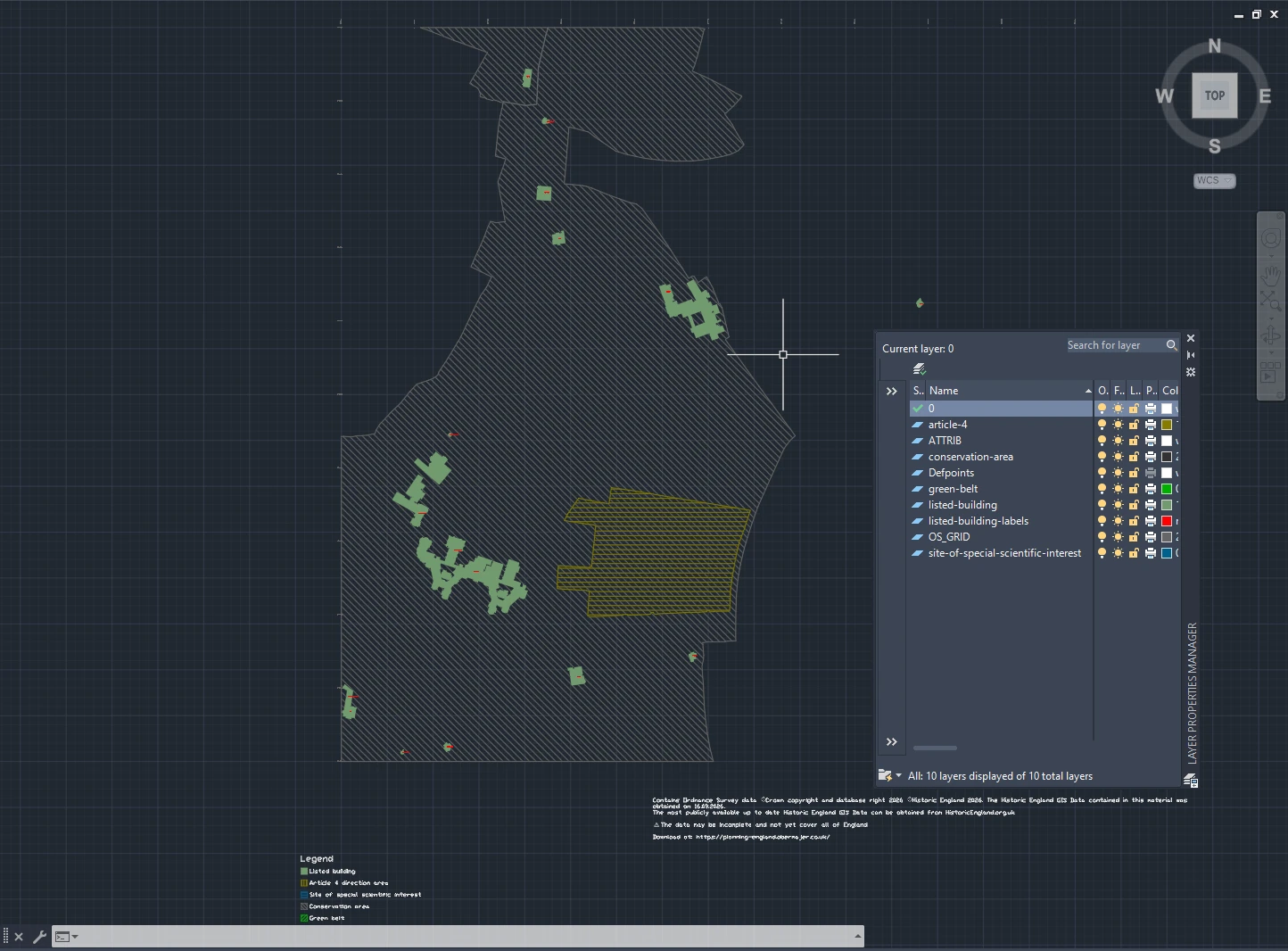This screenshot has height=951, width=1288.
Task: Turn off the green-belt layer lightbulb
Action: (x=1102, y=489)
